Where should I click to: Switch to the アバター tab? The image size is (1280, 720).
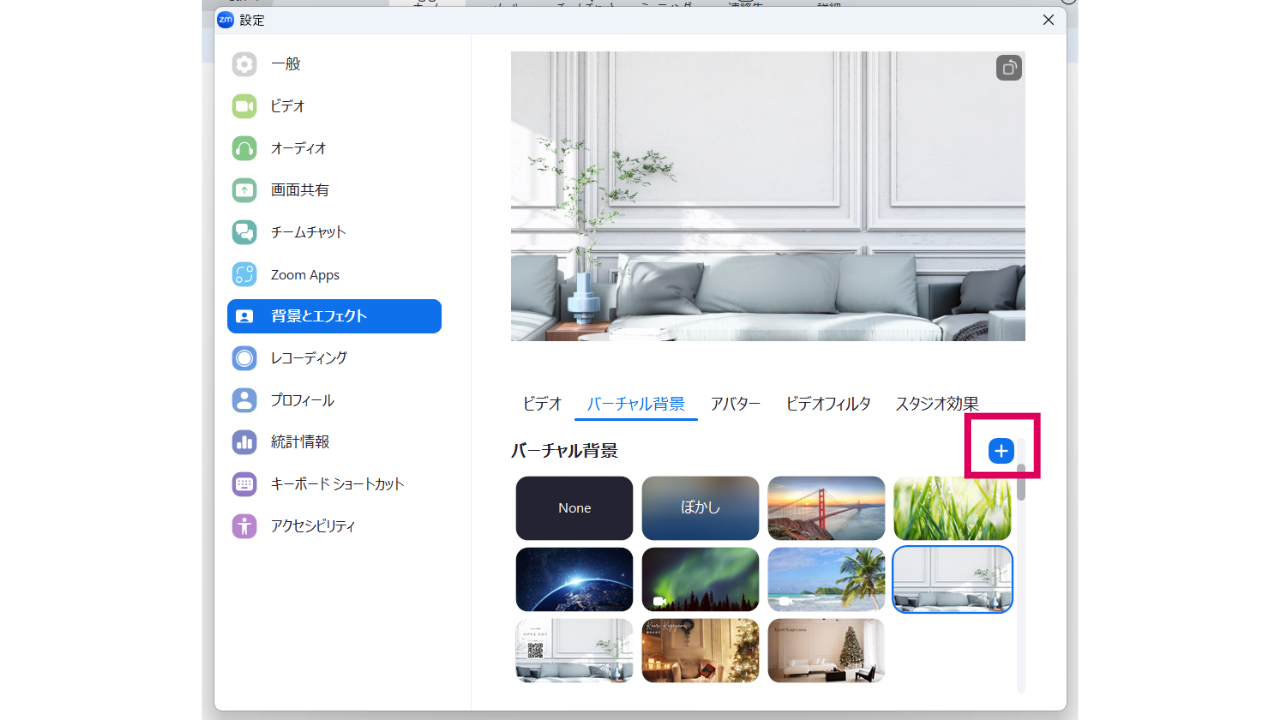(x=735, y=404)
